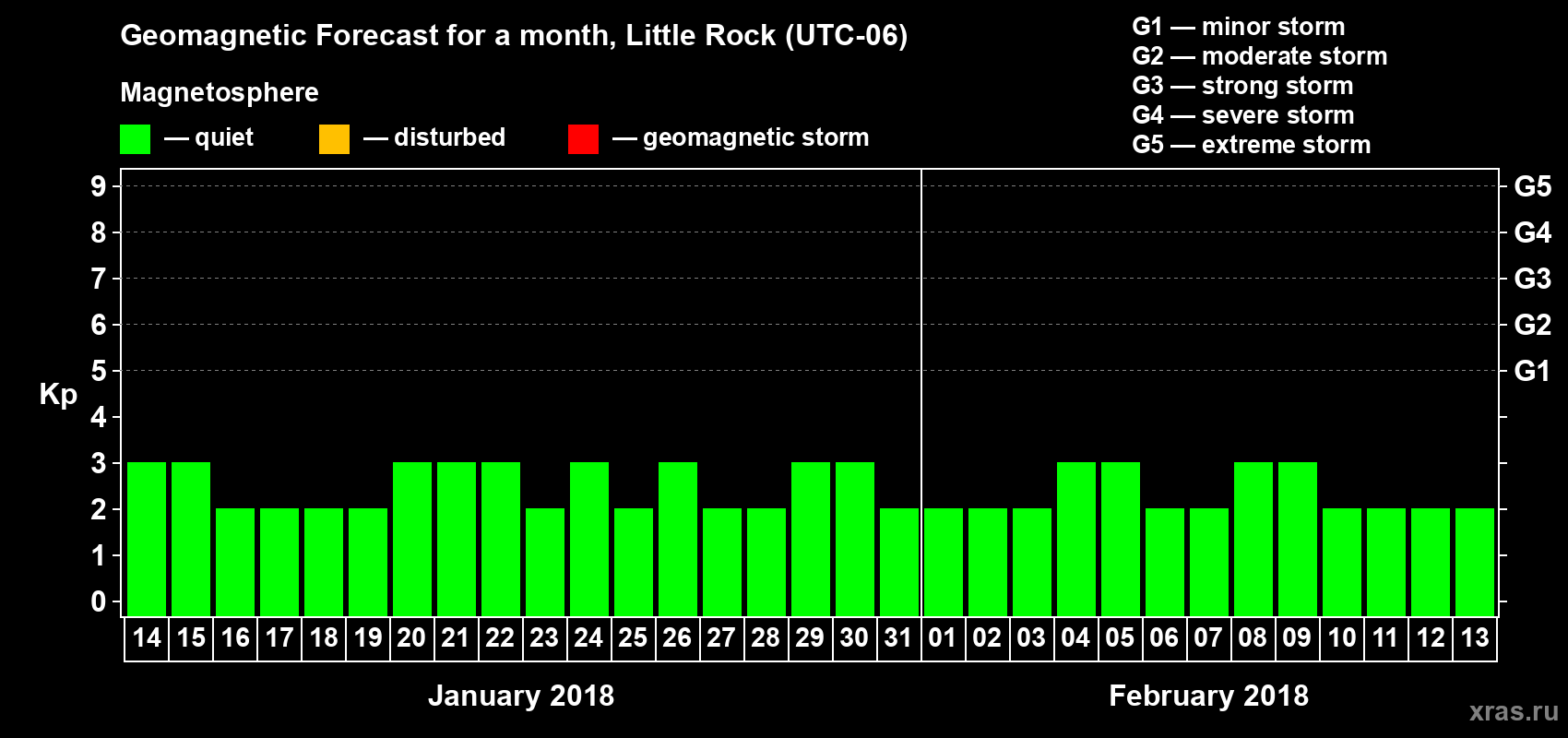
Task: Click date label 24 in January
Action: [x=588, y=638]
